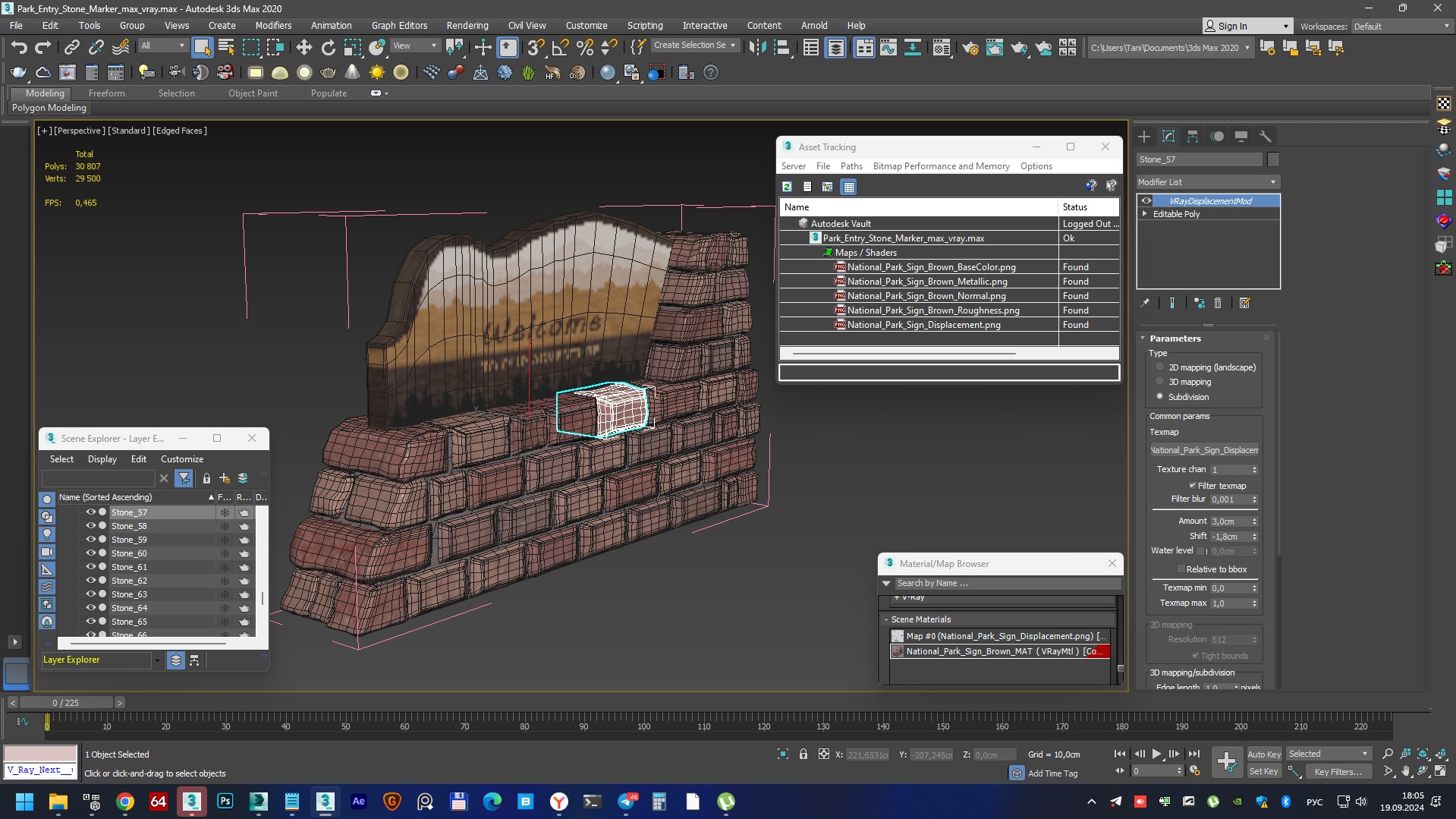The height and width of the screenshot is (819, 1456).
Task: Click the time slider 0 / 225 handle
Action: click(66, 703)
